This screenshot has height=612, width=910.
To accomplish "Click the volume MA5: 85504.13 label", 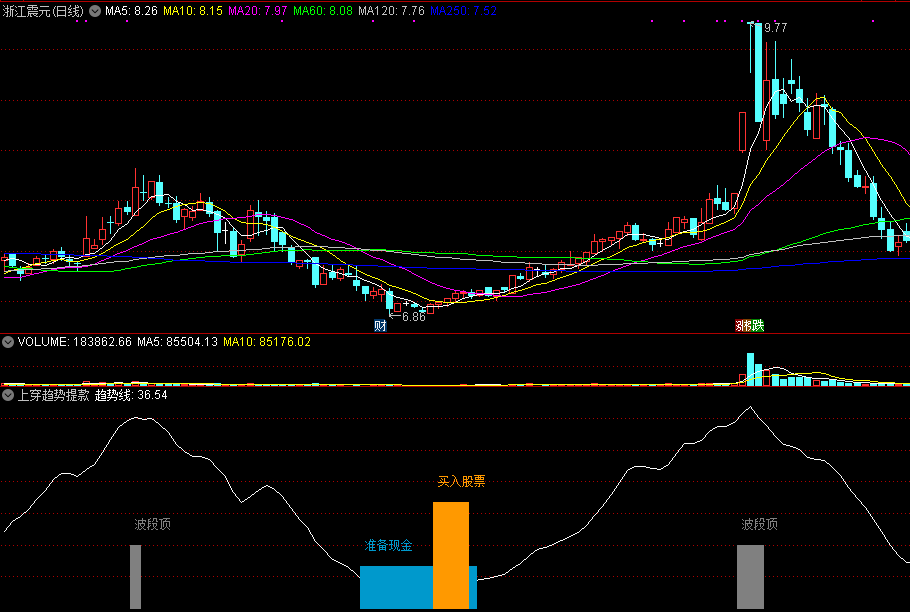I will [178, 342].
